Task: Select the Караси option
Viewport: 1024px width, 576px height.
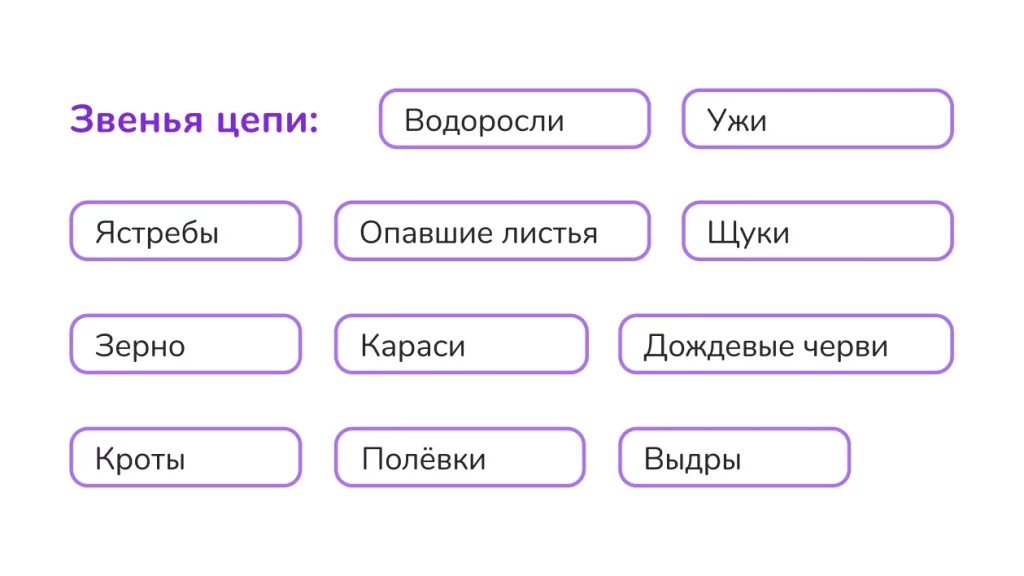Action: pyautogui.click(x=461, y=345)
